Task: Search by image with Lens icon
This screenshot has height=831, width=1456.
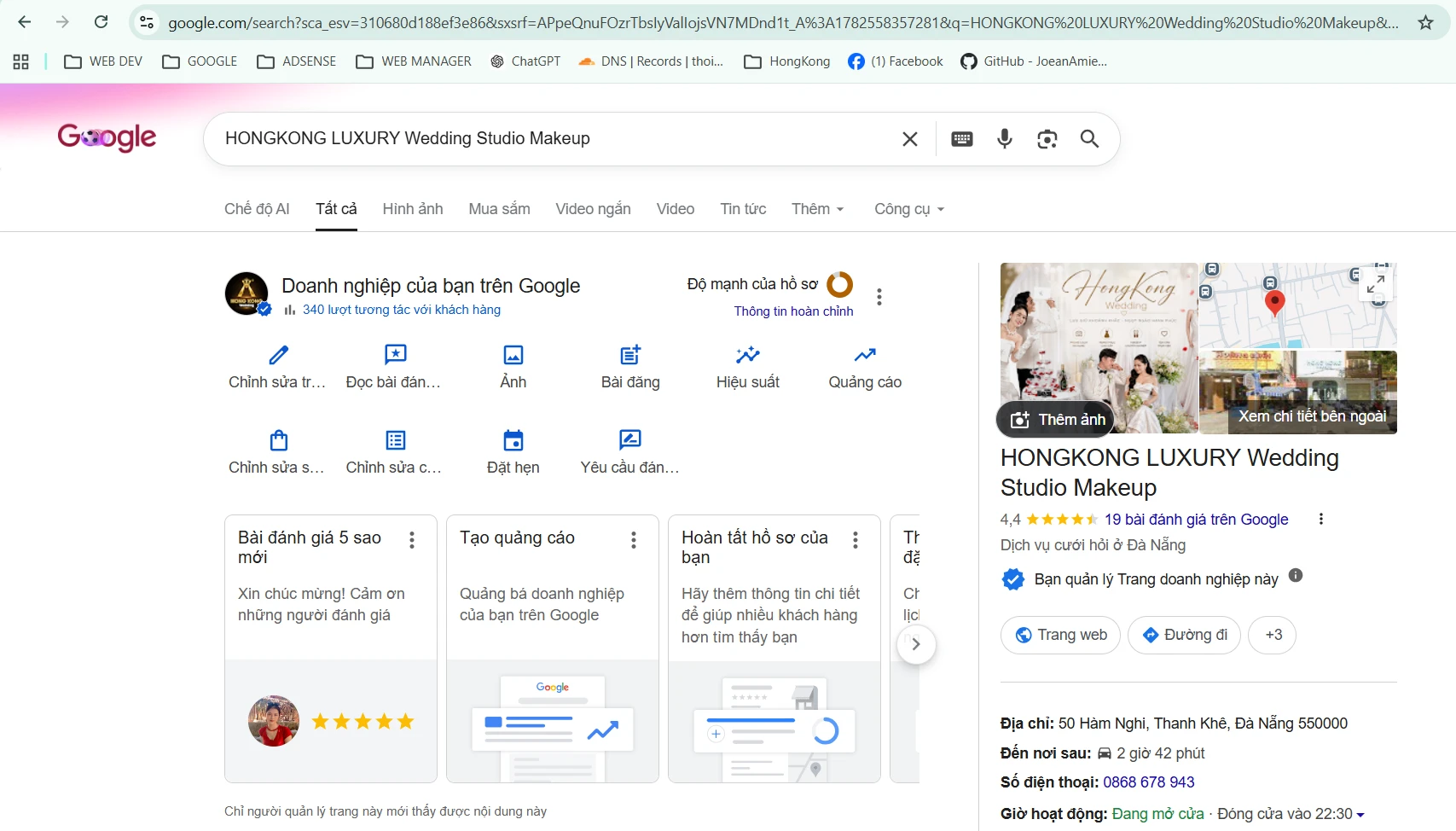Action: click(x=1047, y=139)
